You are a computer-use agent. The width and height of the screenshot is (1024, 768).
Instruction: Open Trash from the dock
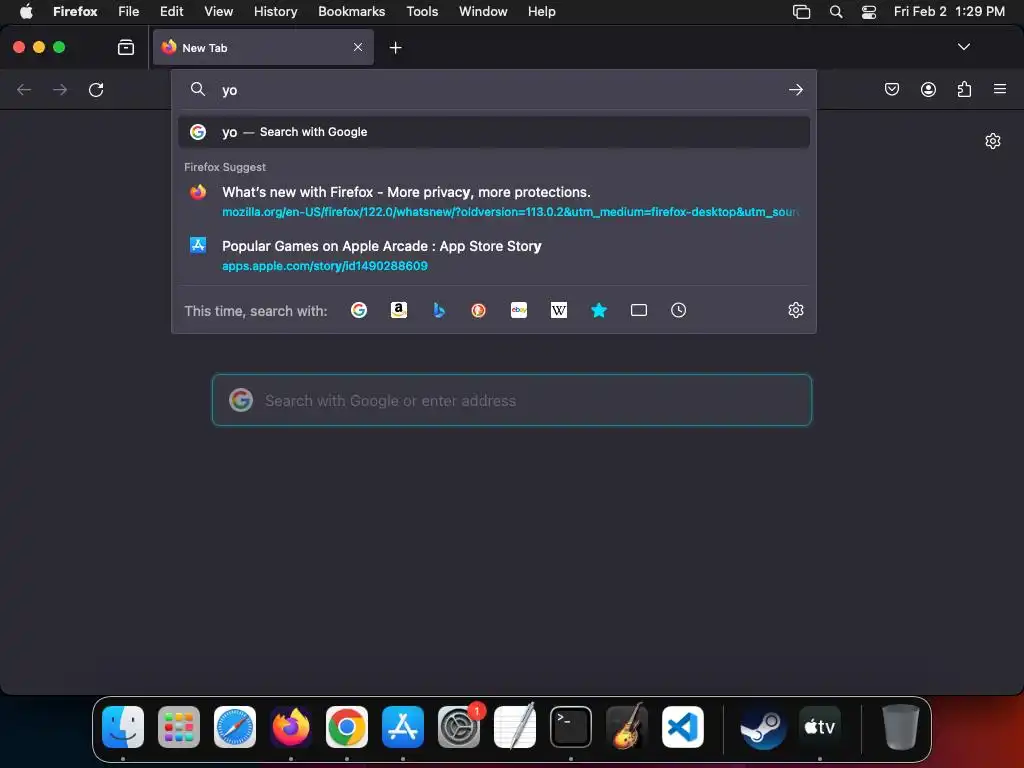(x=901, y=726)
